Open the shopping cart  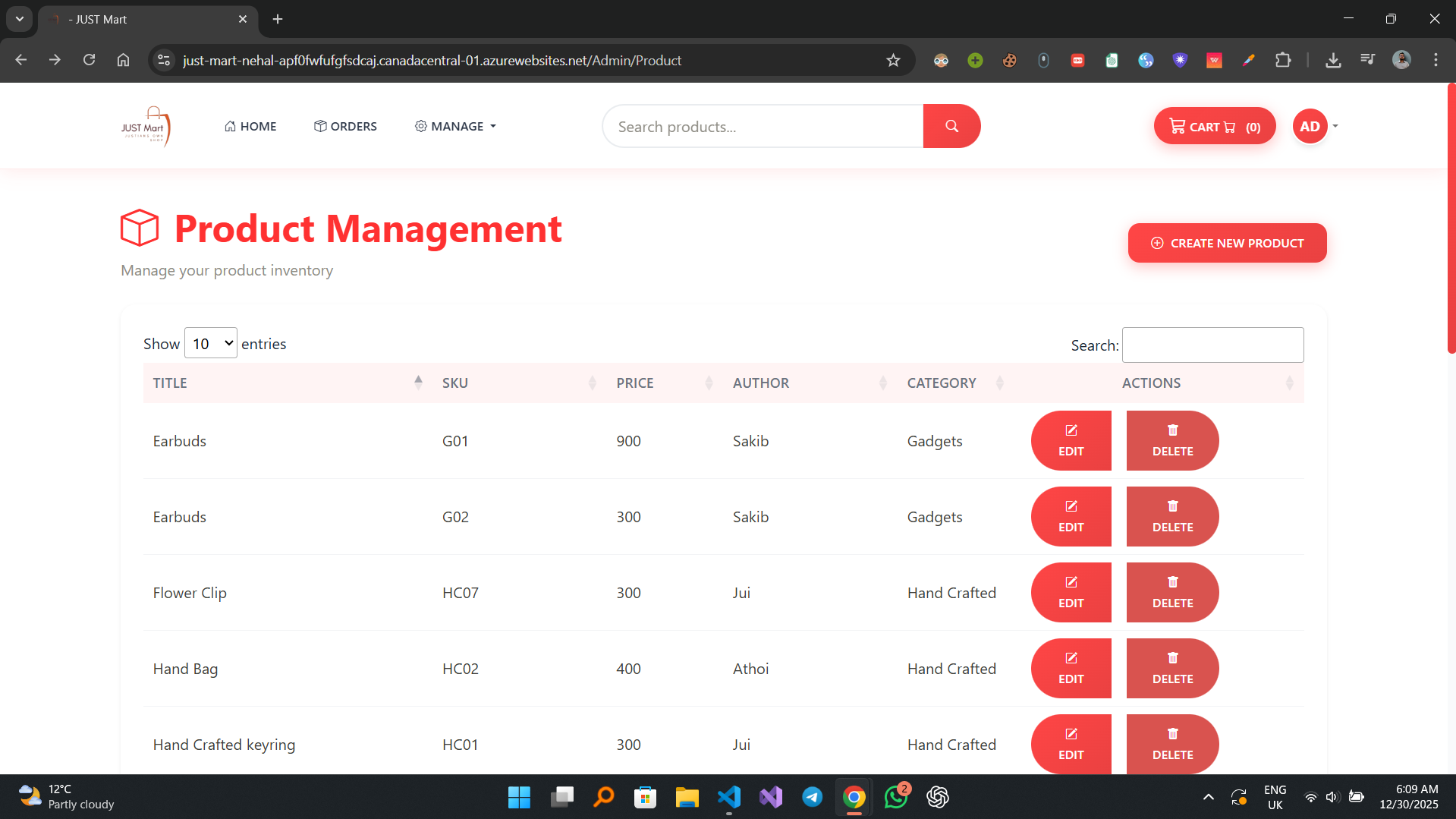1214,126
